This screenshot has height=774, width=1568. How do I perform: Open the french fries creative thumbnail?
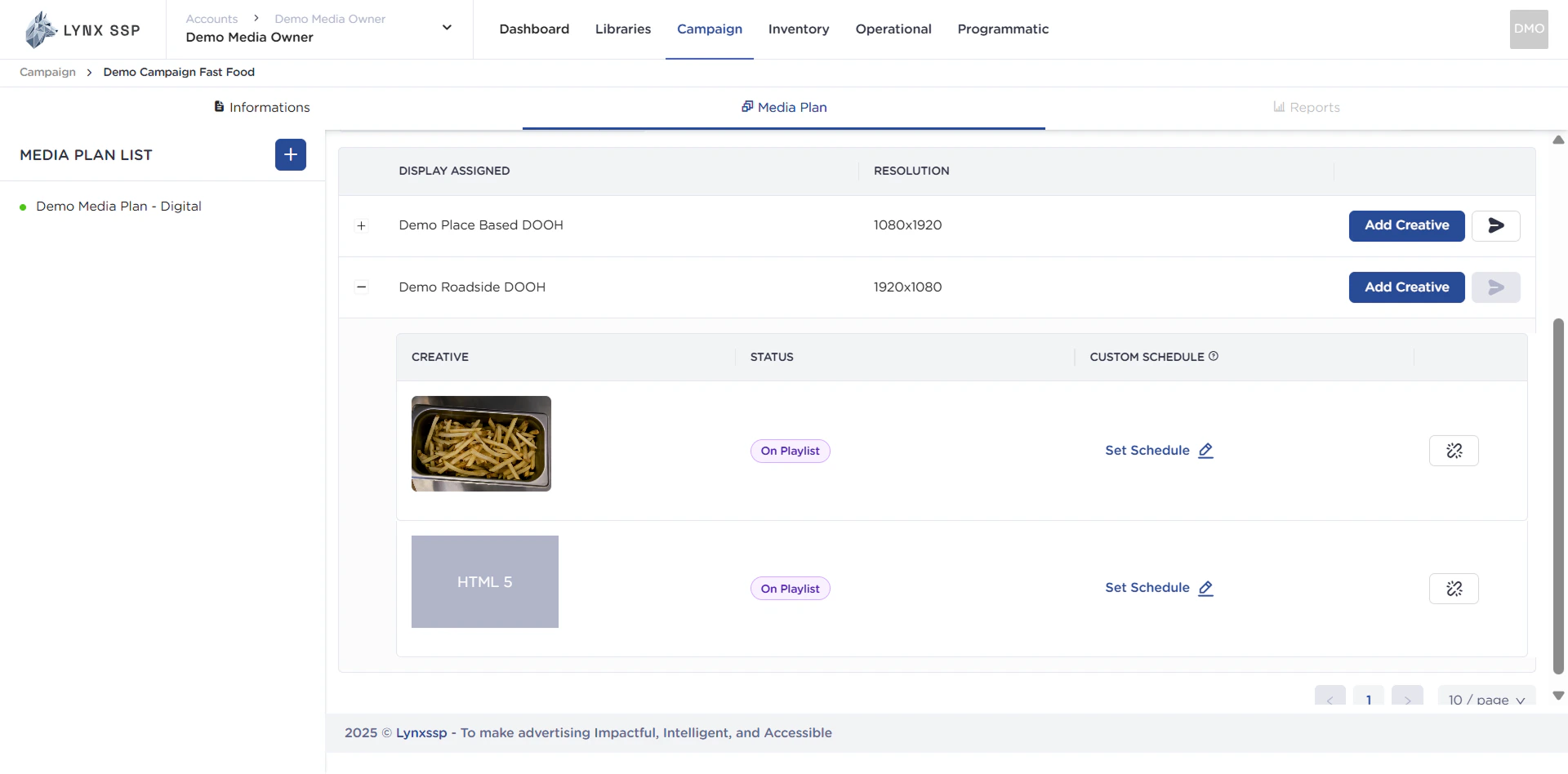coord(481,443)
